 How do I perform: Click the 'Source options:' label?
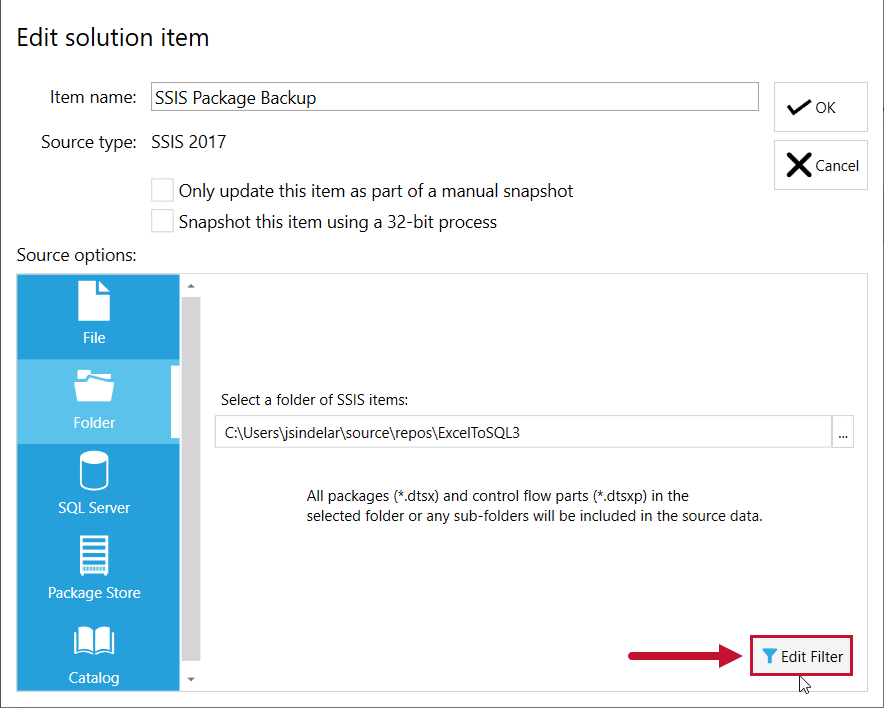tap(77, 255)
